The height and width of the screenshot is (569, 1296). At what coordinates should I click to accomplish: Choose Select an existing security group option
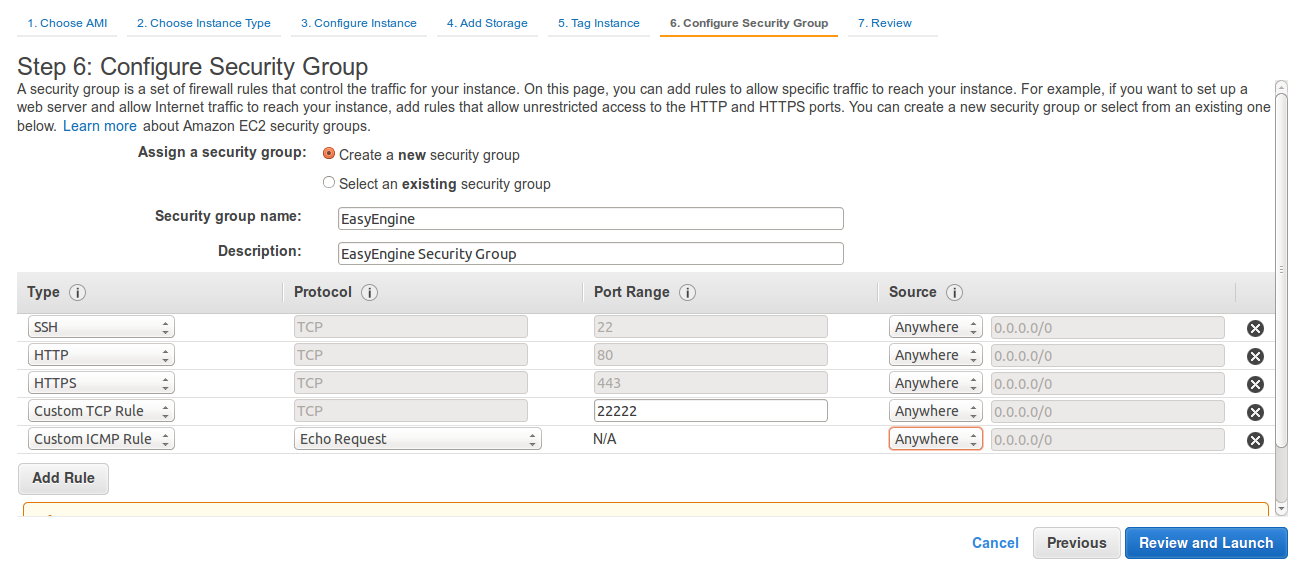point(329,183)
